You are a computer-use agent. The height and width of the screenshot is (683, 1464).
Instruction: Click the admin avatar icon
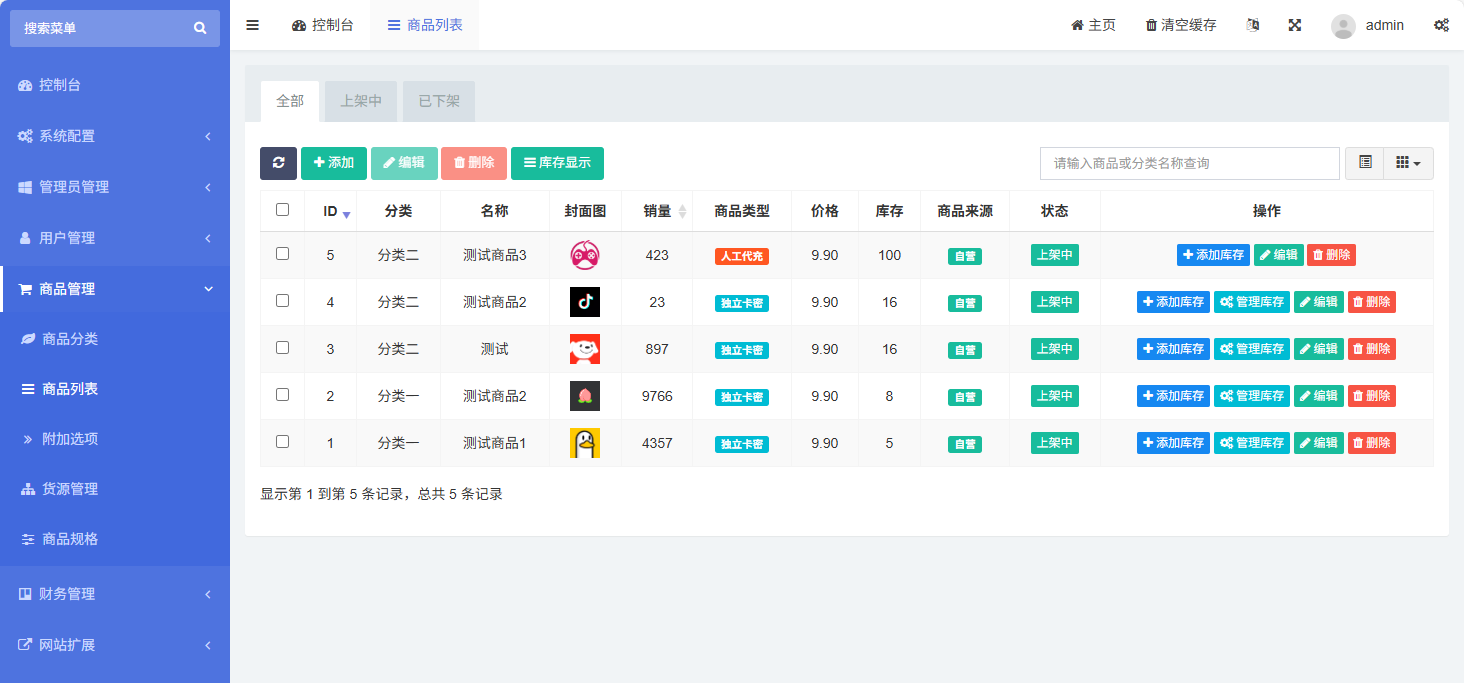point(1343,26)
